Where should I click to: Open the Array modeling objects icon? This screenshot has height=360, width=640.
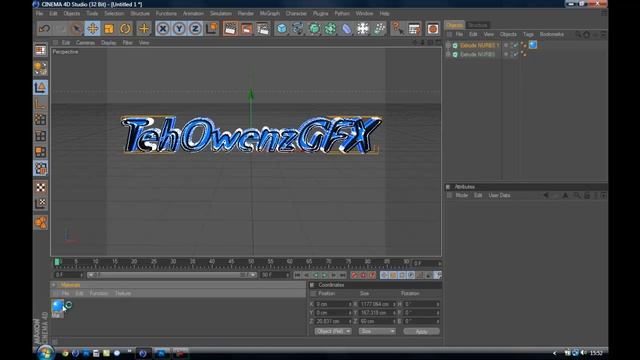330,29
